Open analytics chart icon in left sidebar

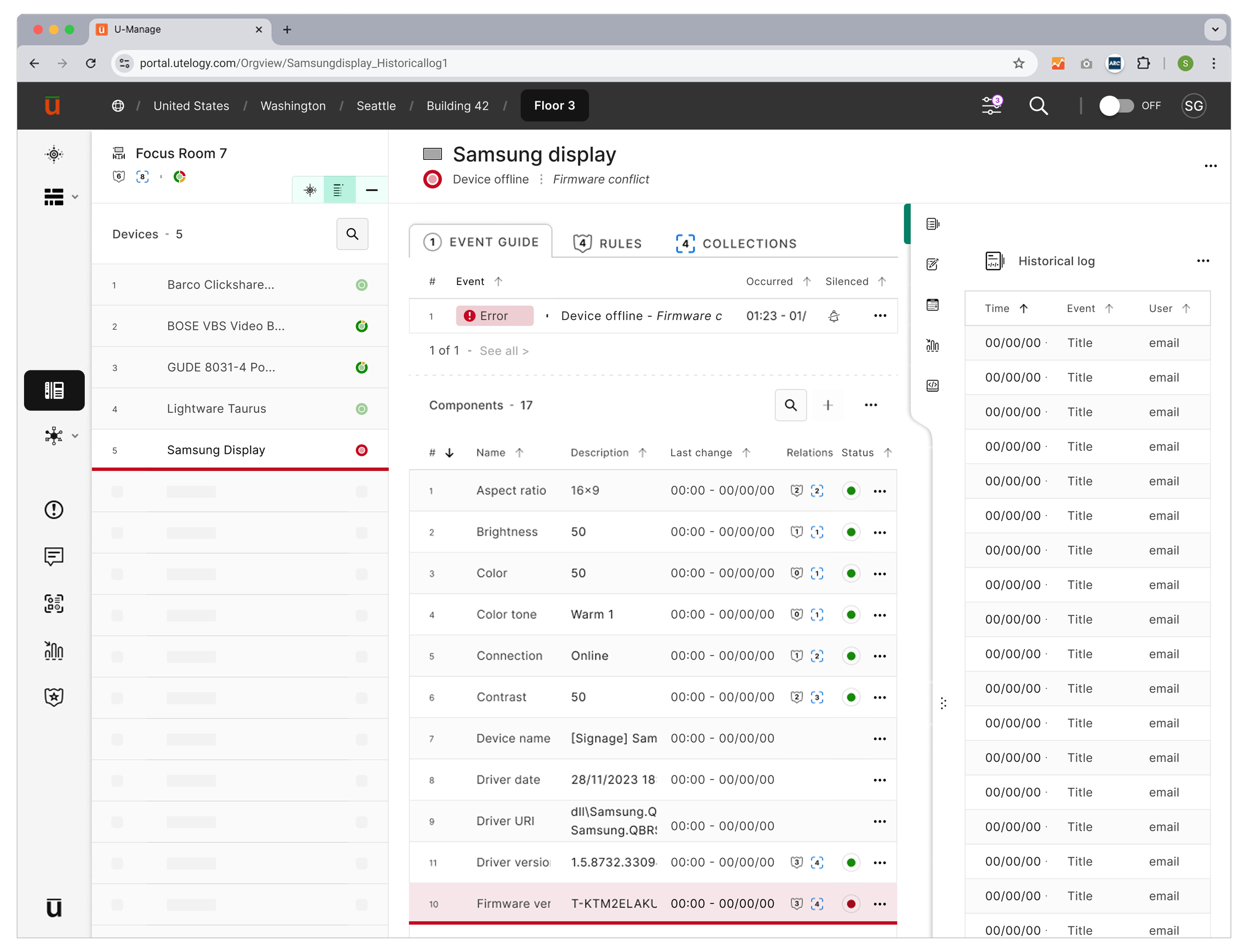click(54, 650)
